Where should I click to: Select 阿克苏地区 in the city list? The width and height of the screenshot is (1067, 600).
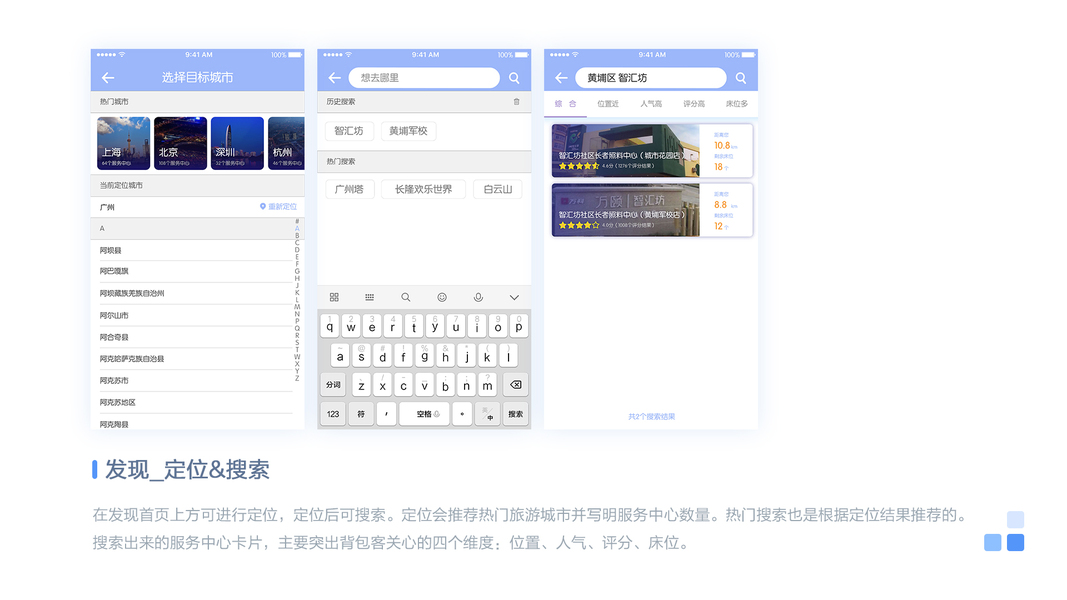[x=117, y=402]
